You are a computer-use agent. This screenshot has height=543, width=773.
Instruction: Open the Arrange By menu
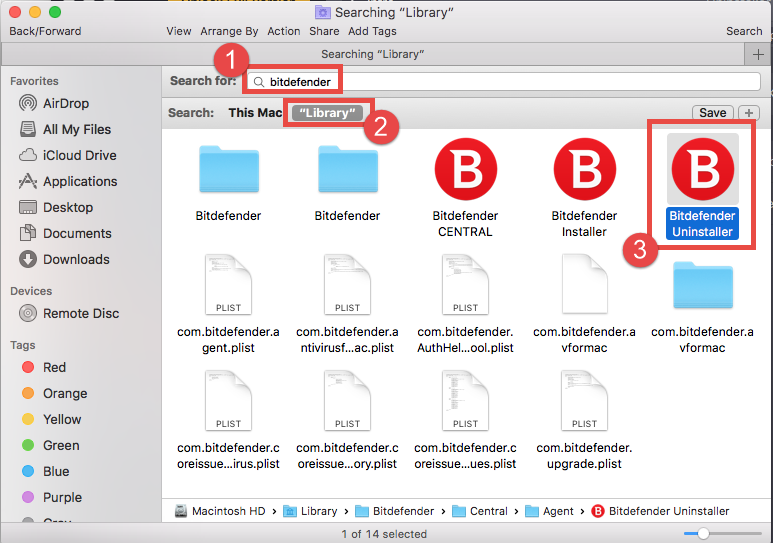229,31
